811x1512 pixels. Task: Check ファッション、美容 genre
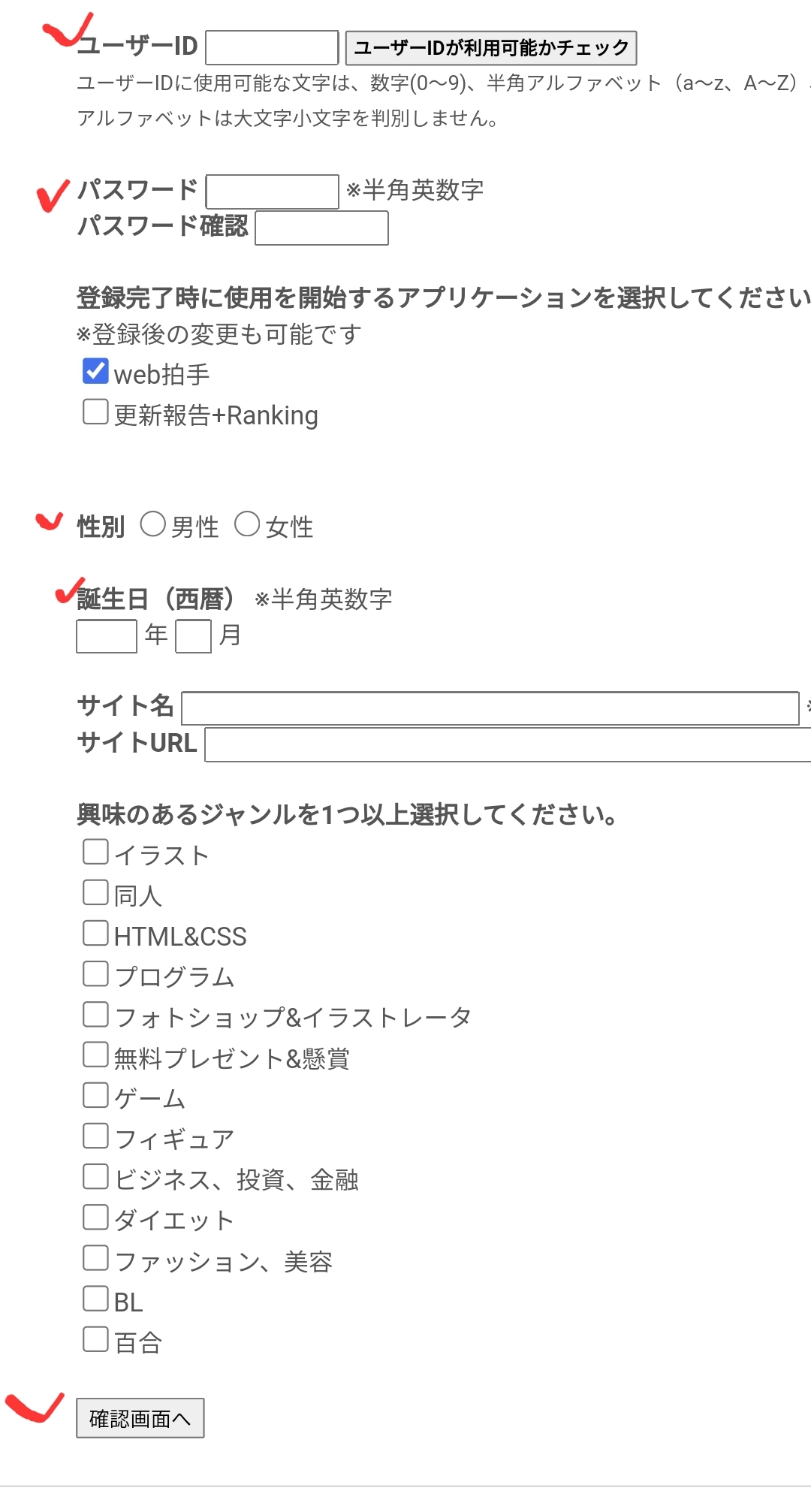coord(95,1257)
